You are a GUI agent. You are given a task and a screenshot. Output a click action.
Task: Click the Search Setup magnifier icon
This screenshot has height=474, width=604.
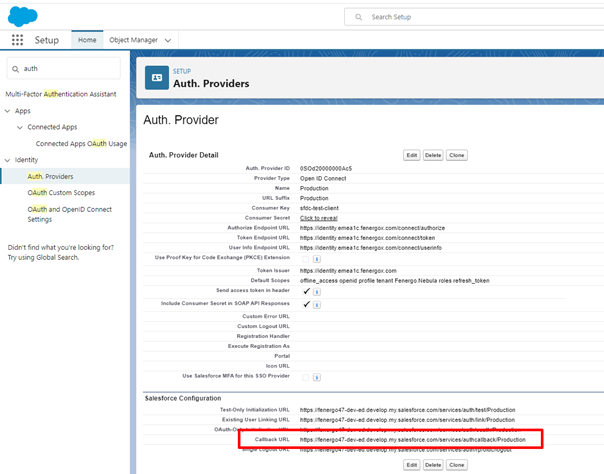point(359,17)
